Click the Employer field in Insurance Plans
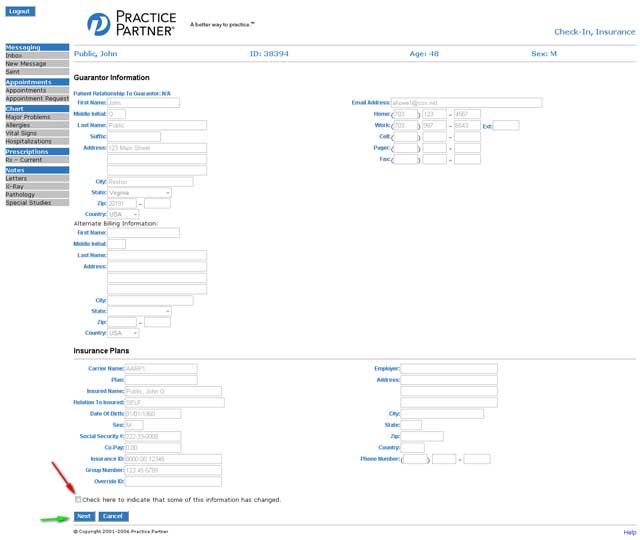The height and width of the screenshot is (540, 640). coord(449,368)
